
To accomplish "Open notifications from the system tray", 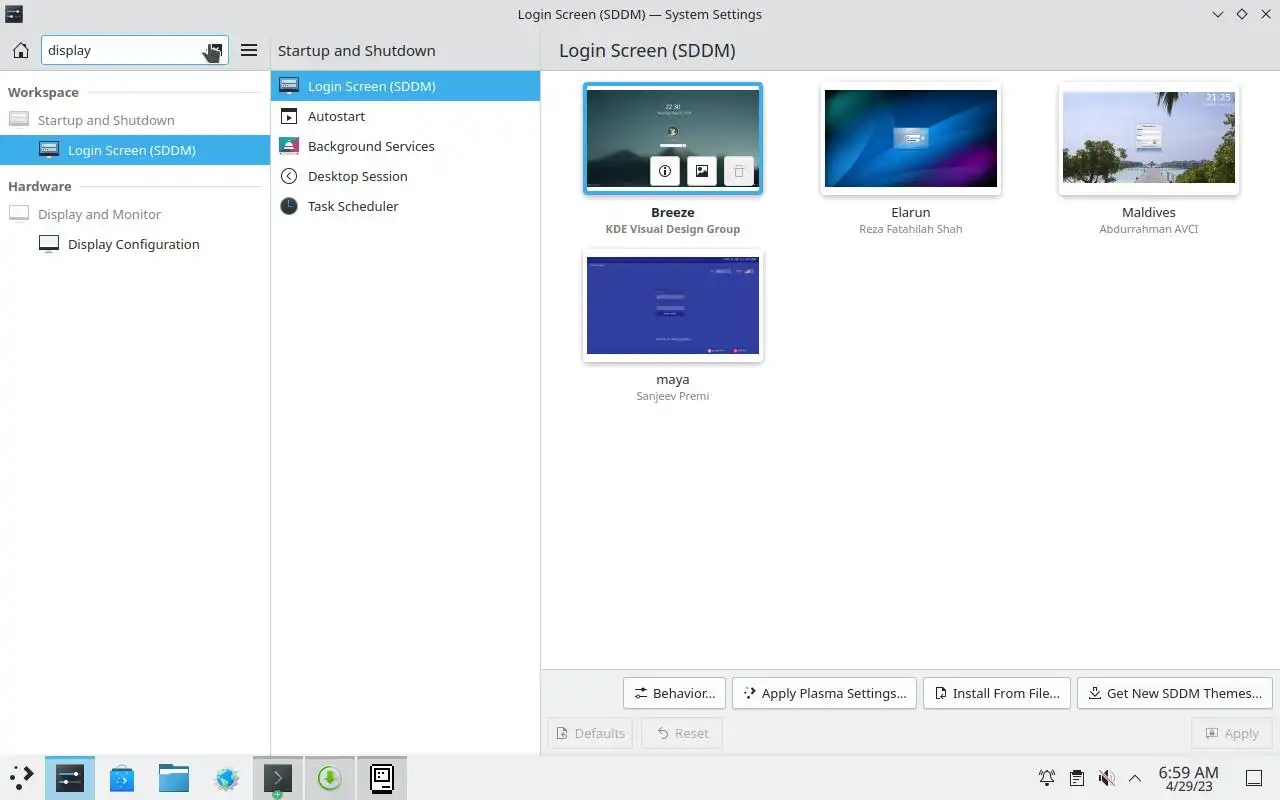I will click(1047, 778).
